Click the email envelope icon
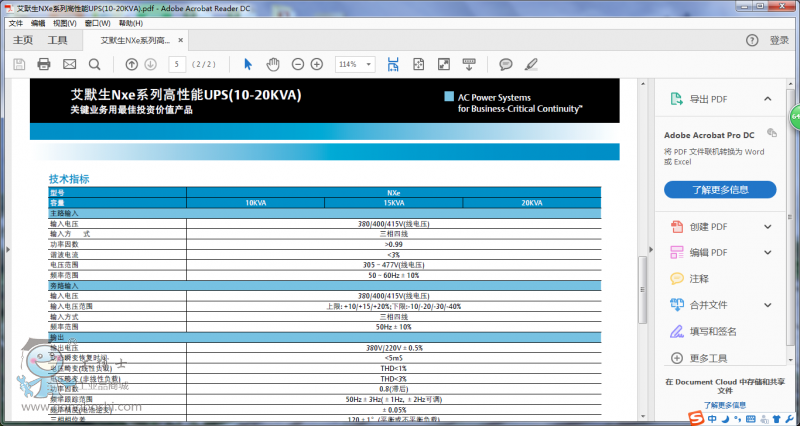This screenshot has height=426, width=800. click(x=69, y=64)
